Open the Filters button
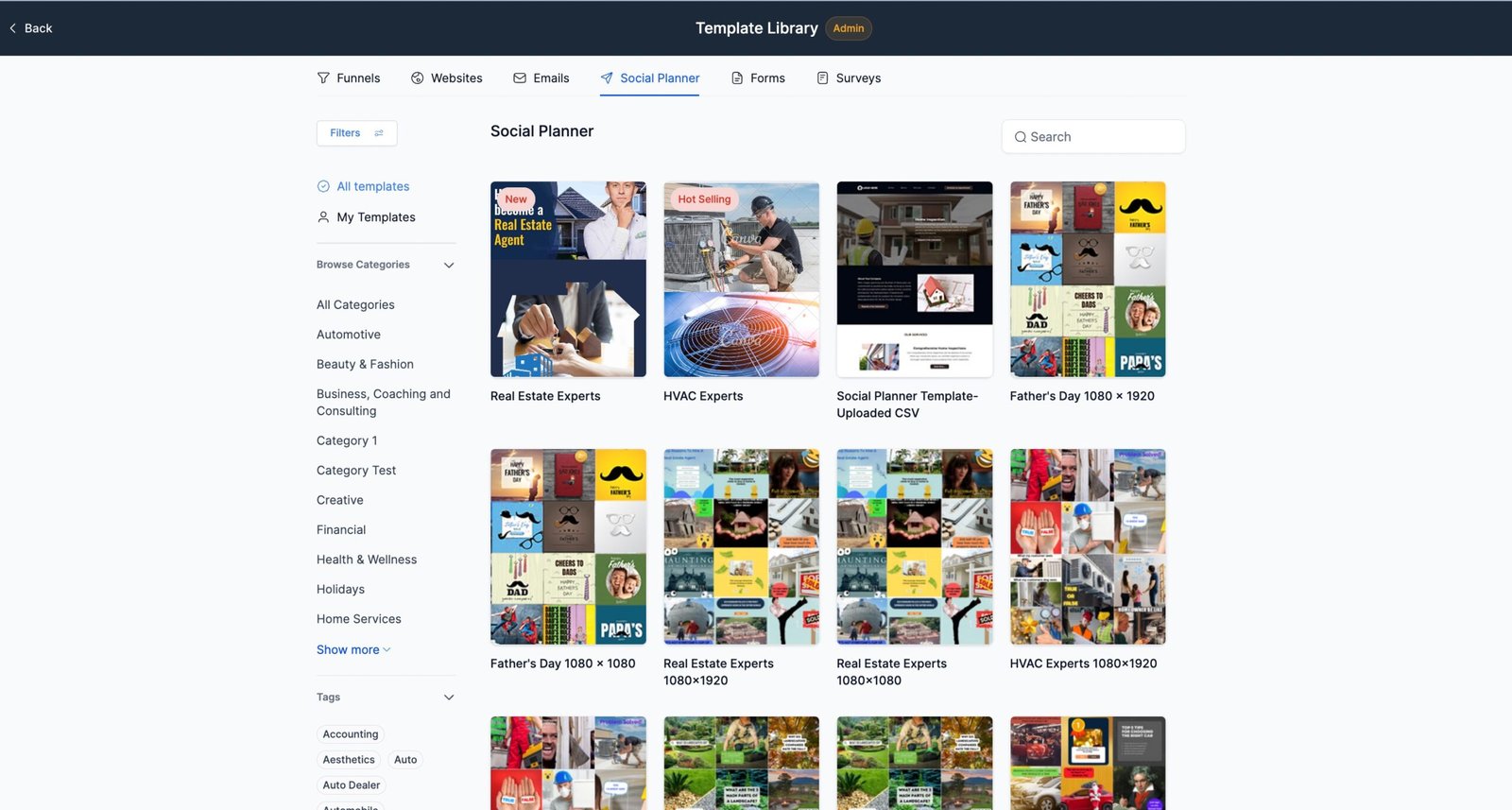 coord(356,133)
